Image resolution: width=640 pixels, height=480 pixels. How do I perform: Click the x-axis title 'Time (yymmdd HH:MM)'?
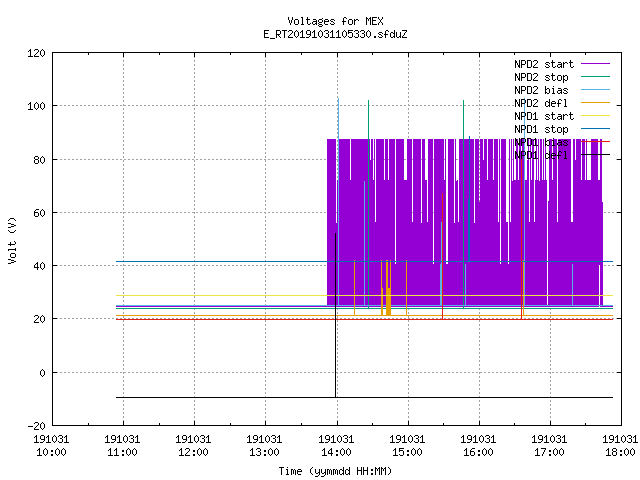335,471
